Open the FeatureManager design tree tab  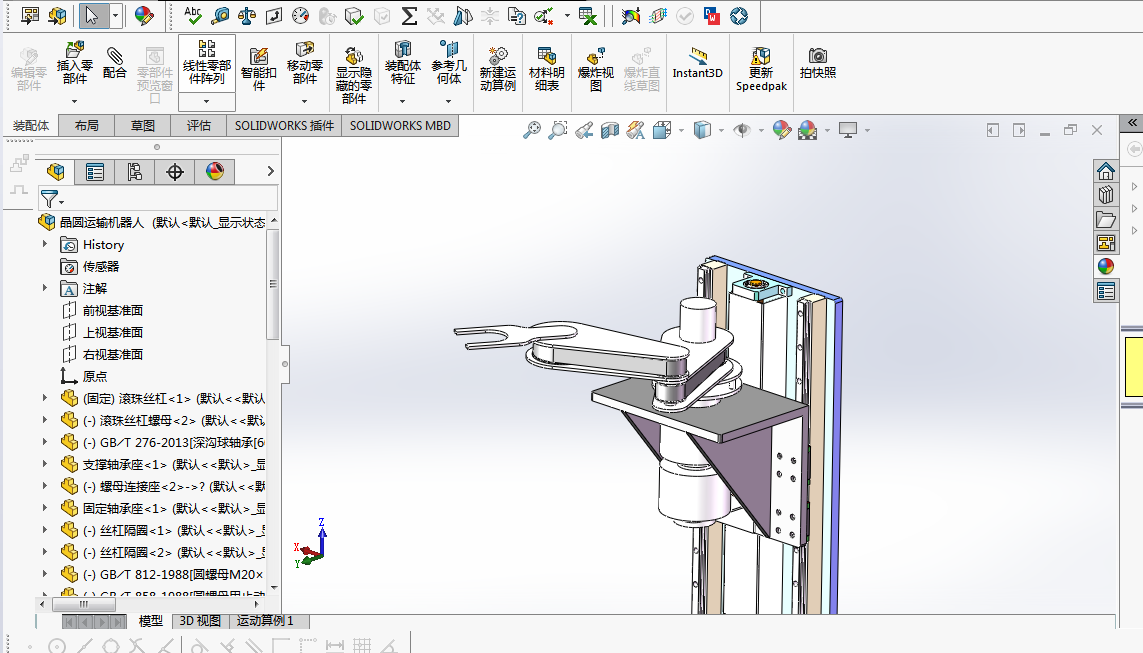pyautogui.click(x=55, y=172)
